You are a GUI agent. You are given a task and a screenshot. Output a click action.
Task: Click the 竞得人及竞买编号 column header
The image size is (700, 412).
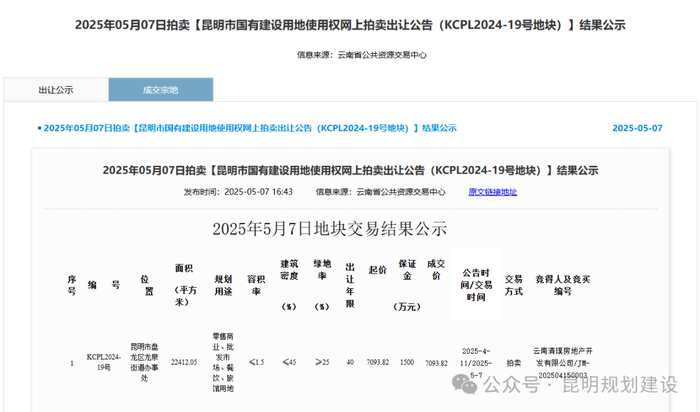(562, 285)
